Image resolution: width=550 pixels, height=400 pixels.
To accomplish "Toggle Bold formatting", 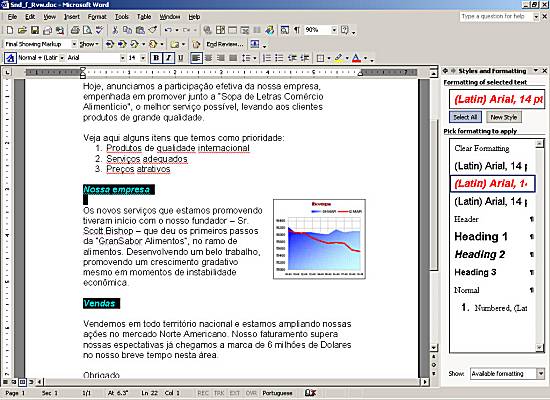I will [x=156, y=58].
